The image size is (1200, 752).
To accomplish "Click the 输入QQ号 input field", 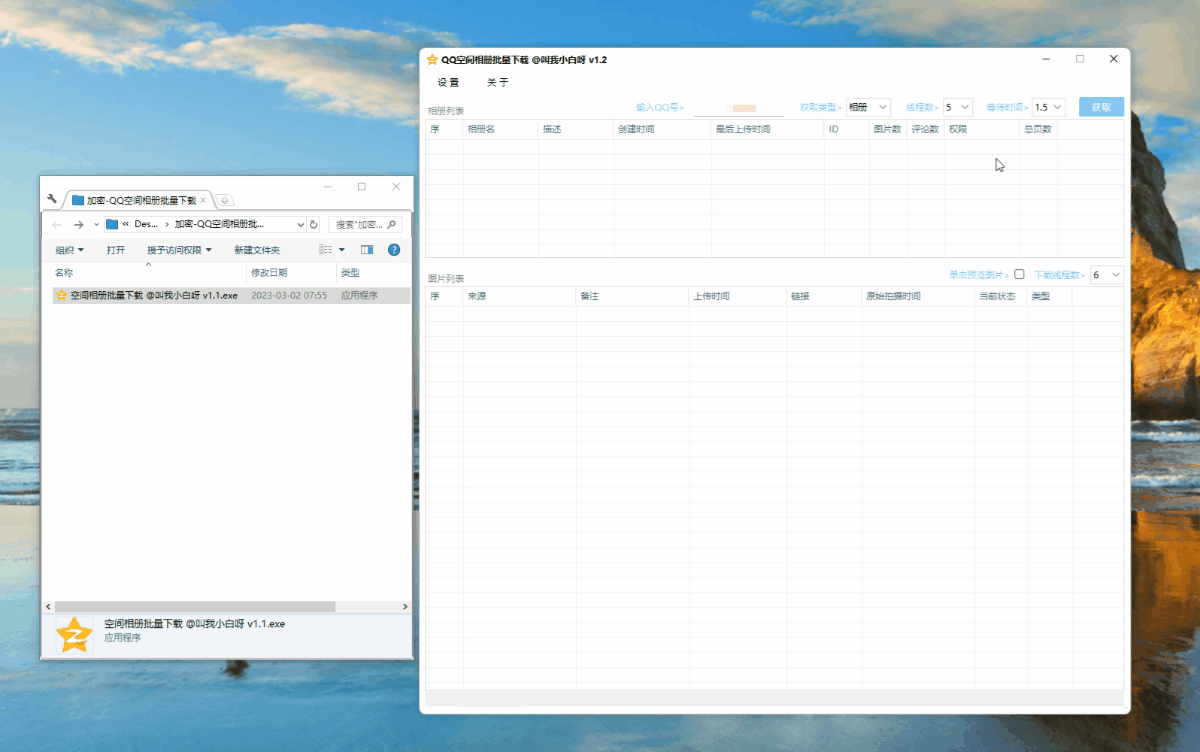I will 739,107.
